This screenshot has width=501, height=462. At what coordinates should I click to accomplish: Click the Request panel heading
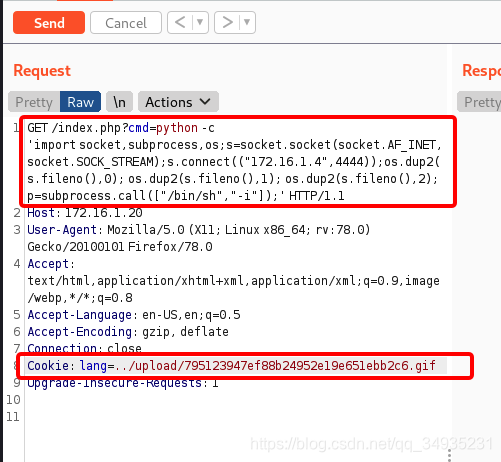coord(42,71)
